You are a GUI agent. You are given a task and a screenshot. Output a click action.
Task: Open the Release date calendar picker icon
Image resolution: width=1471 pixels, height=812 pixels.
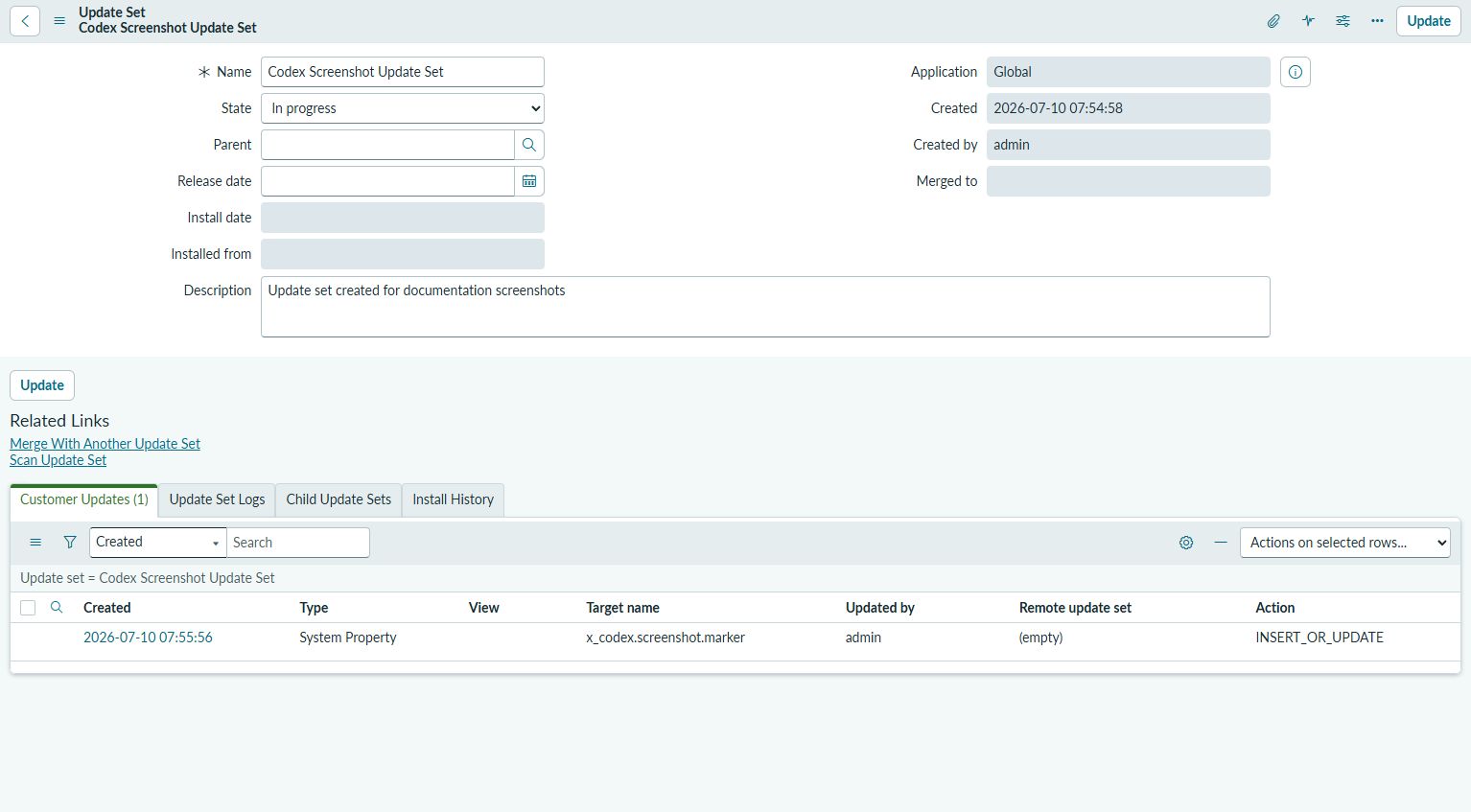(x=529, y=181)
